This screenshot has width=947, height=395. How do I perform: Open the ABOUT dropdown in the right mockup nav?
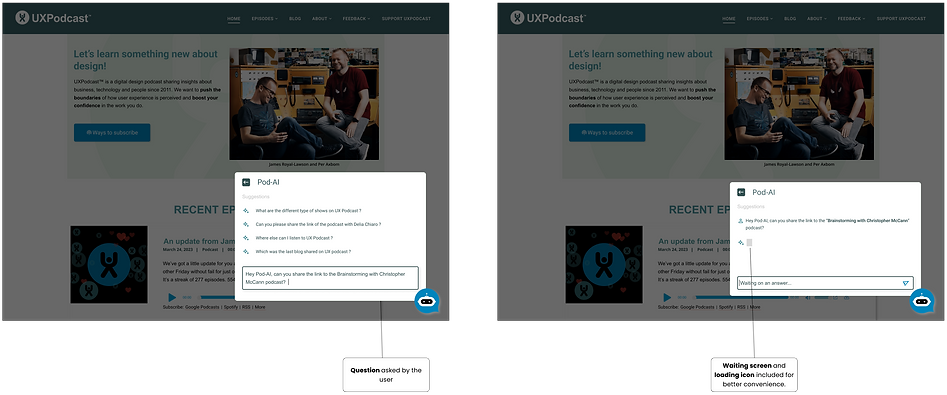[817, 19]
